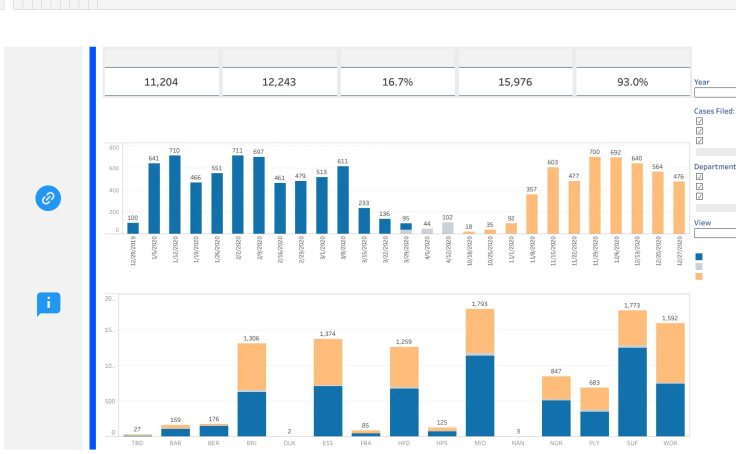Select the gray legend swatch
Image resolution: width=736 pixels, height=454 pixels.
699,267
